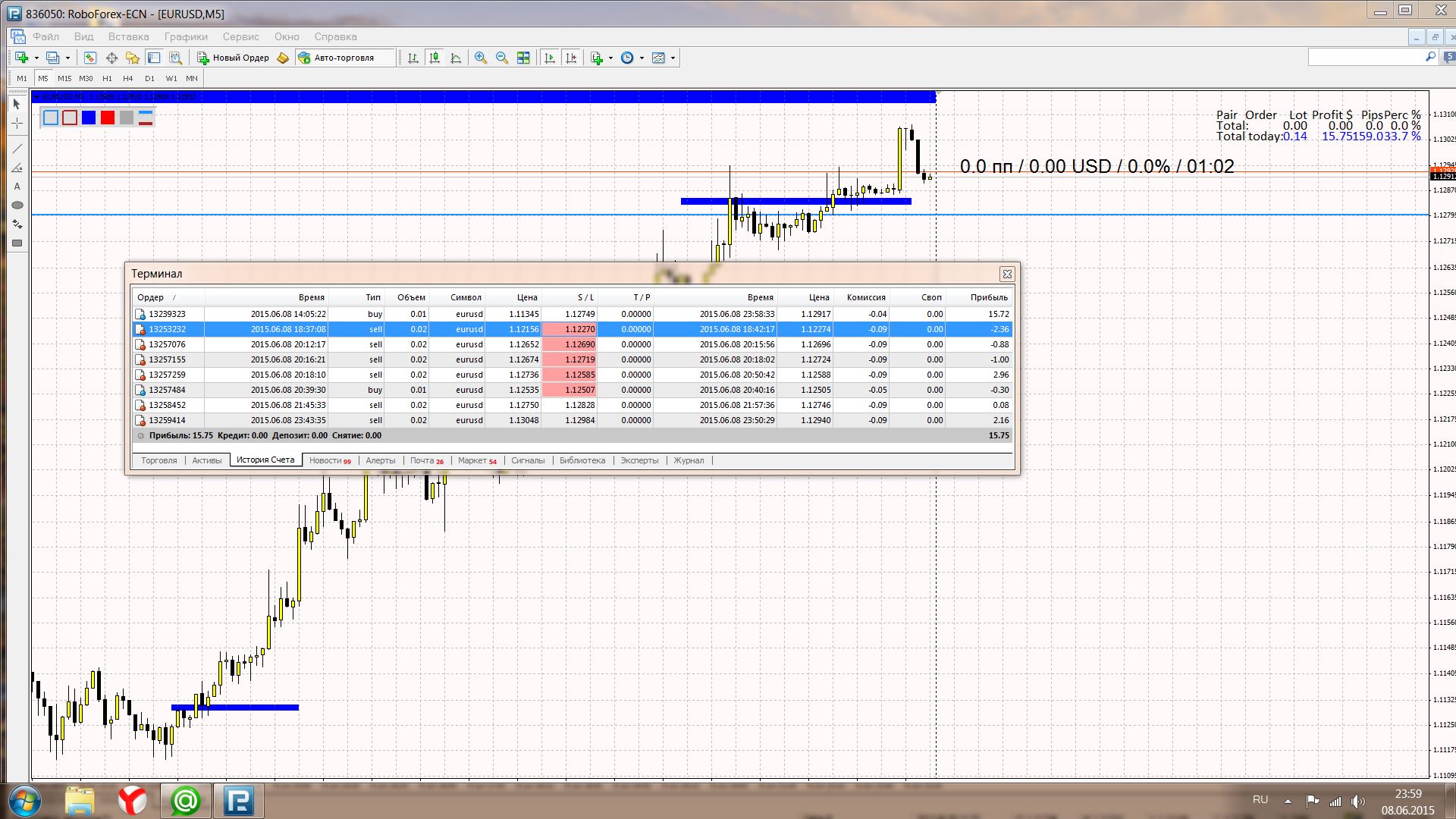Open the new chart dropdown arrow
The width and height of the screenshot is (1456, 819).
coord(36,58)
